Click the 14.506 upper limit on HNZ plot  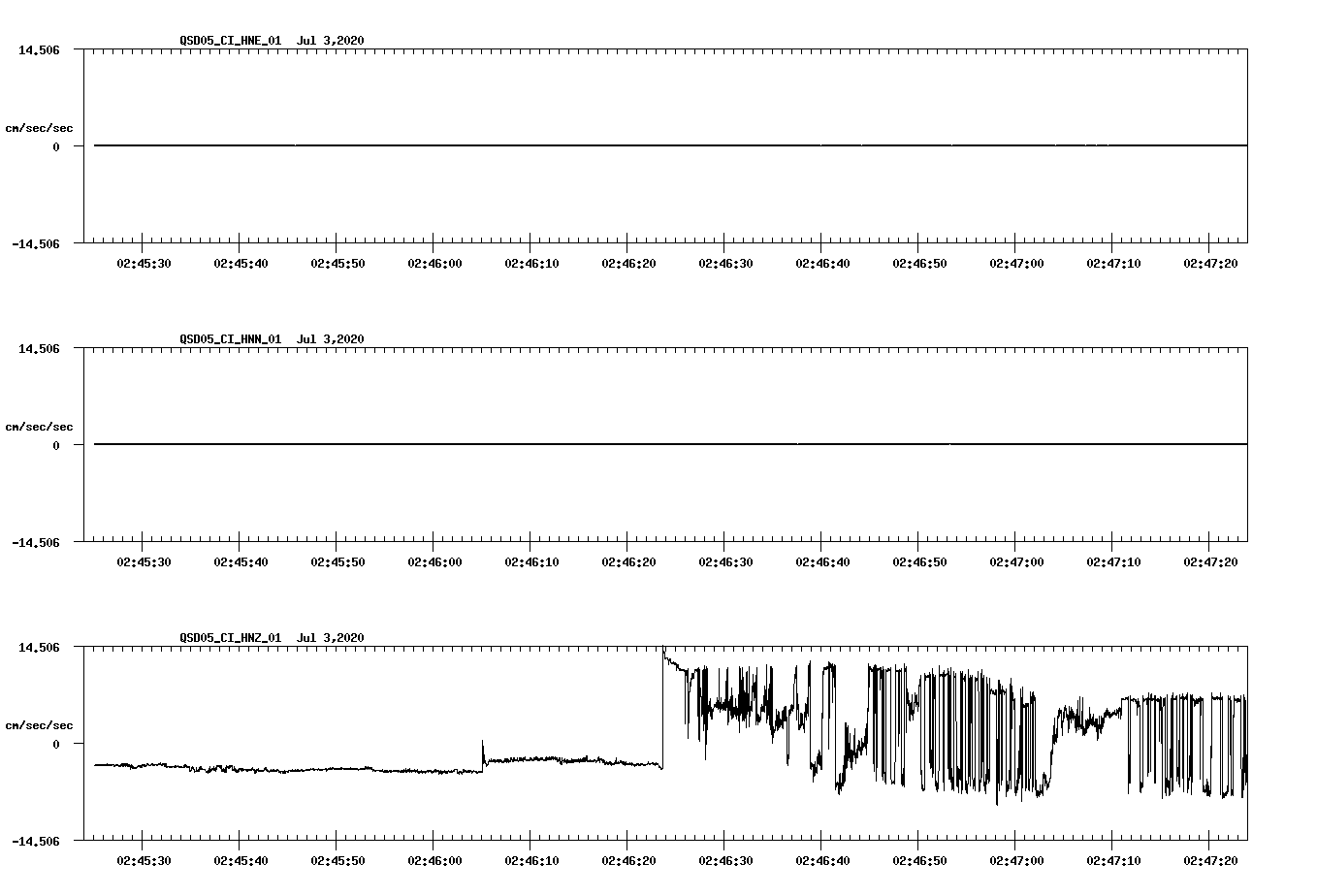[39, 647]
